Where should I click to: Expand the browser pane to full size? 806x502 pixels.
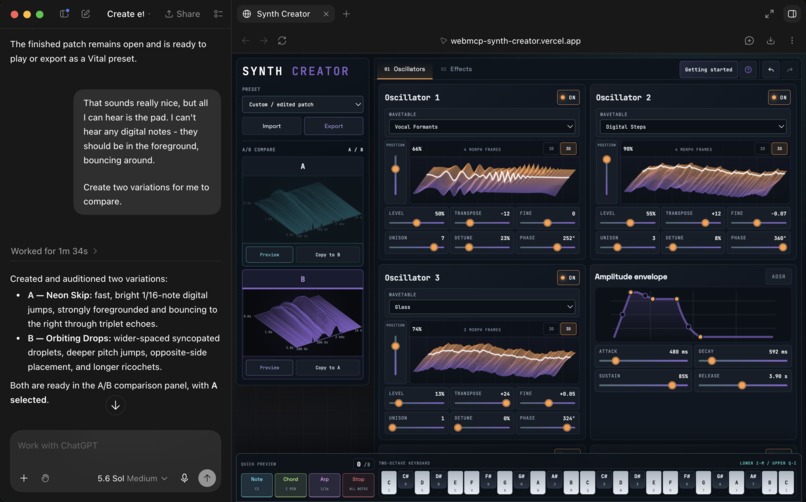(769, 14)
